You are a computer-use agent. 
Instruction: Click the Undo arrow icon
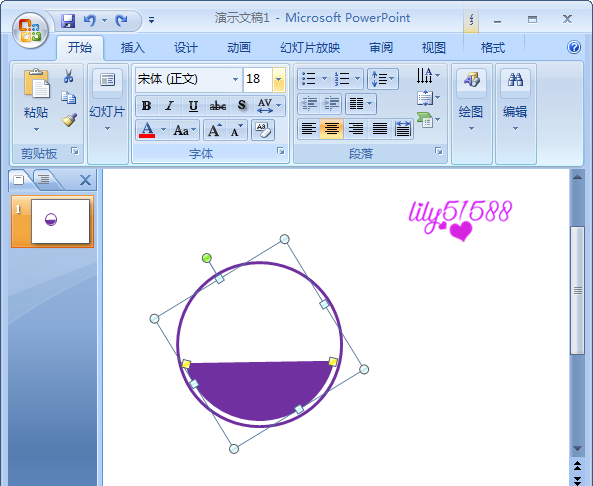[x=90, y=20]
